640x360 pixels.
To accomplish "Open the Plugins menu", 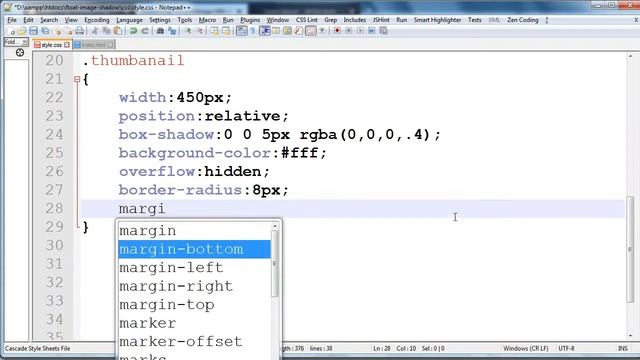I will click(250, 20).
